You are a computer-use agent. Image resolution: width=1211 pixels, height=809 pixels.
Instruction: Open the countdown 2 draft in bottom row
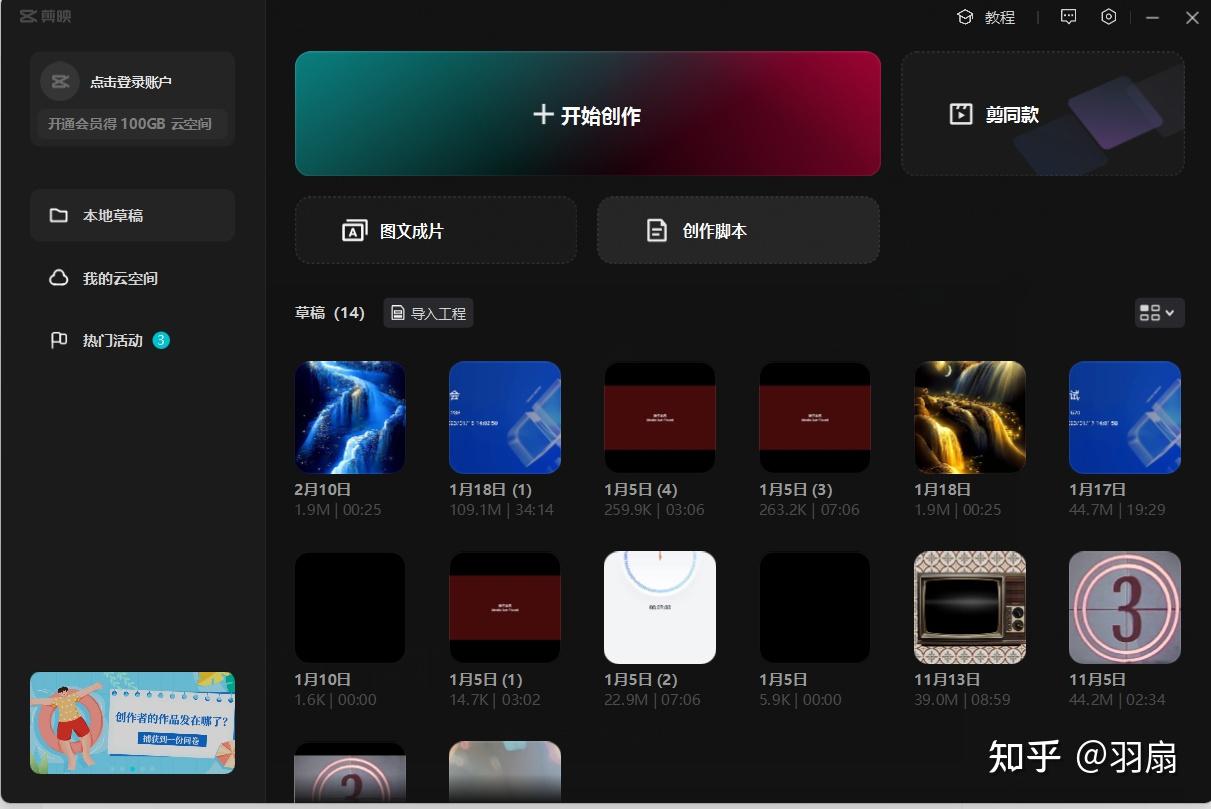[350, 771]
